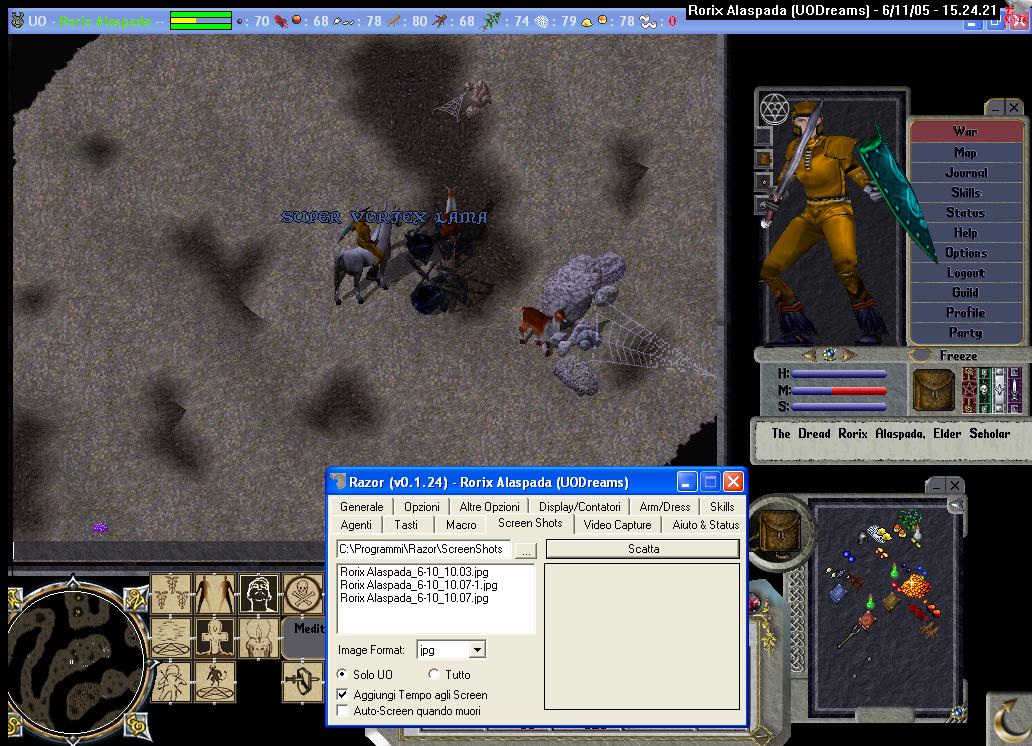Switch to the Video Capture tab
The height and width of the screenshot is (746, 1032).
(x=617, y=525)
